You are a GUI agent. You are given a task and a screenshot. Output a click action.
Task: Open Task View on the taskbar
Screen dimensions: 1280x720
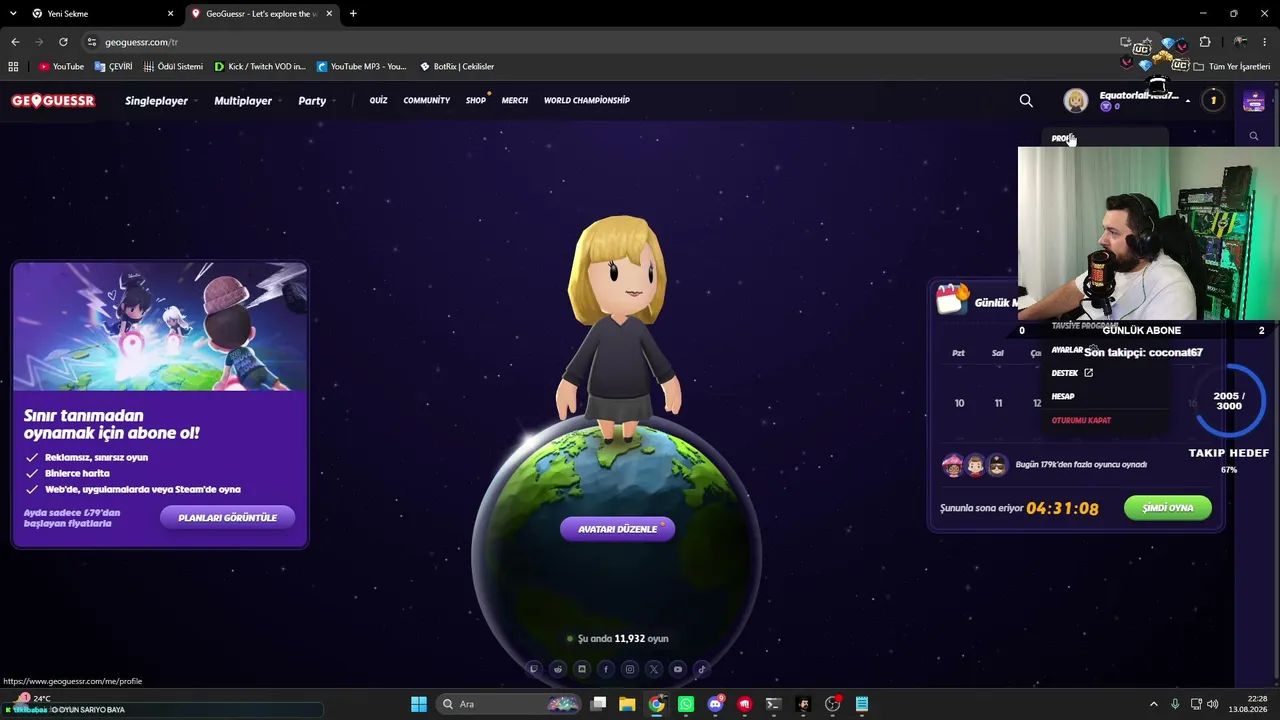pos(598,704)
